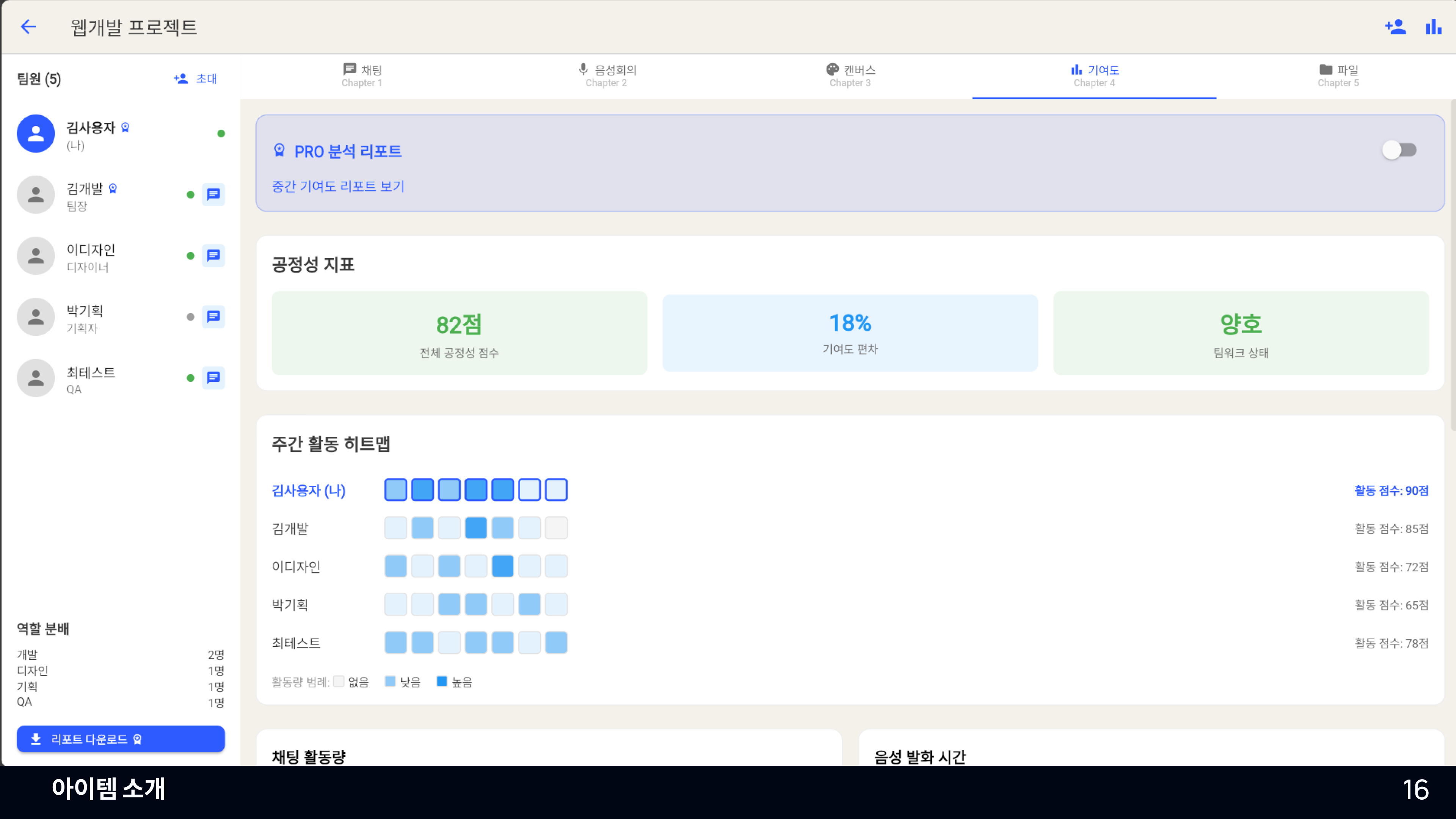Open 중간 기여도 리포트 보기 link
The image size is (1456, 819).
(x=338, y=187)
